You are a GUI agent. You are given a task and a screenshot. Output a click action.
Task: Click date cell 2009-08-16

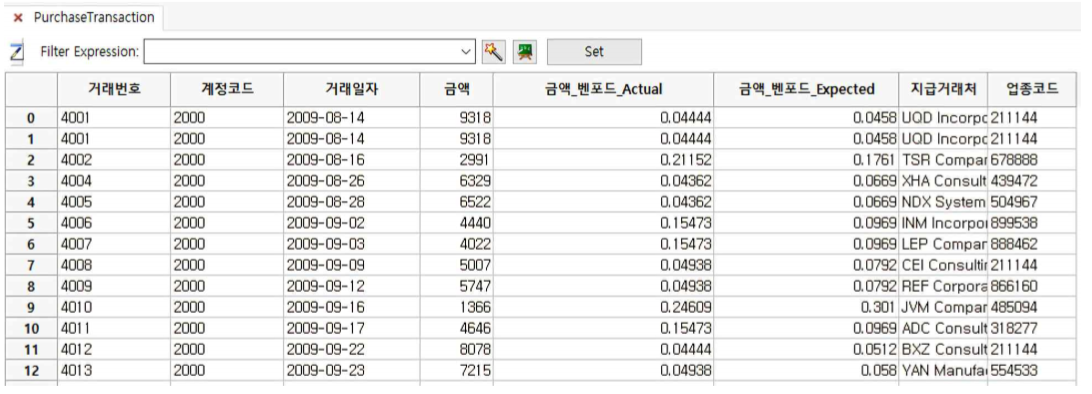point(352,160)
